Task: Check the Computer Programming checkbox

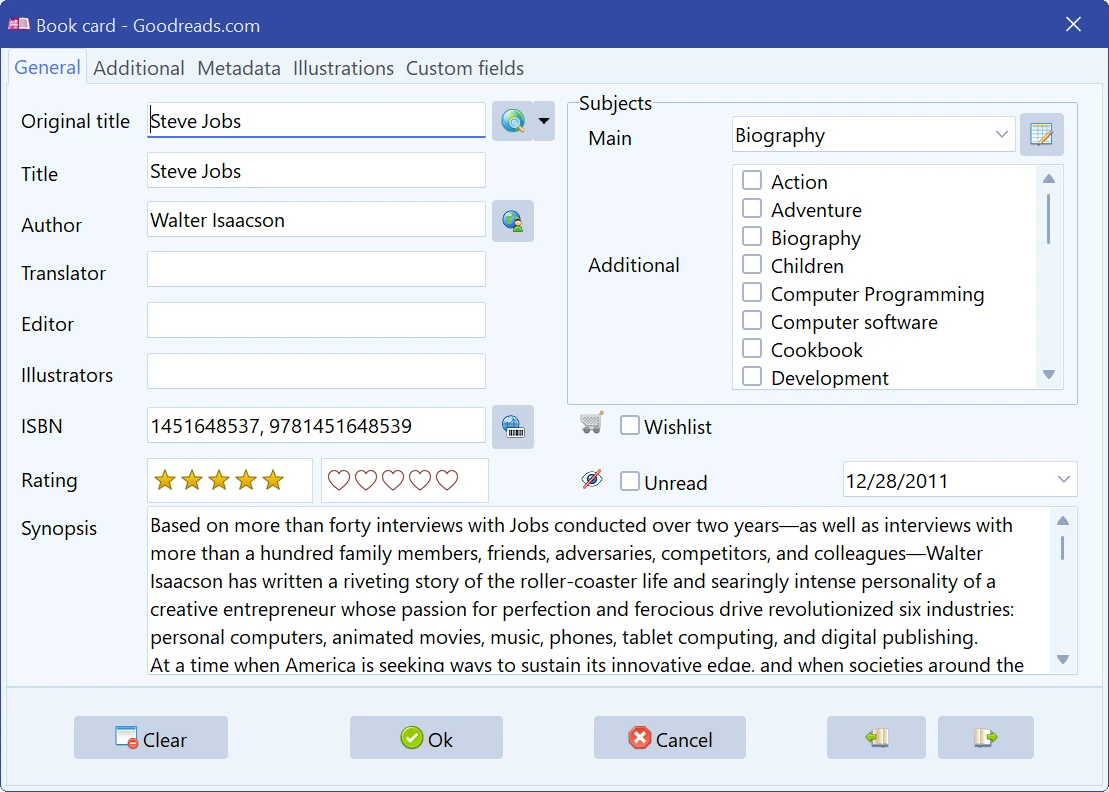Action: [752, 292]
